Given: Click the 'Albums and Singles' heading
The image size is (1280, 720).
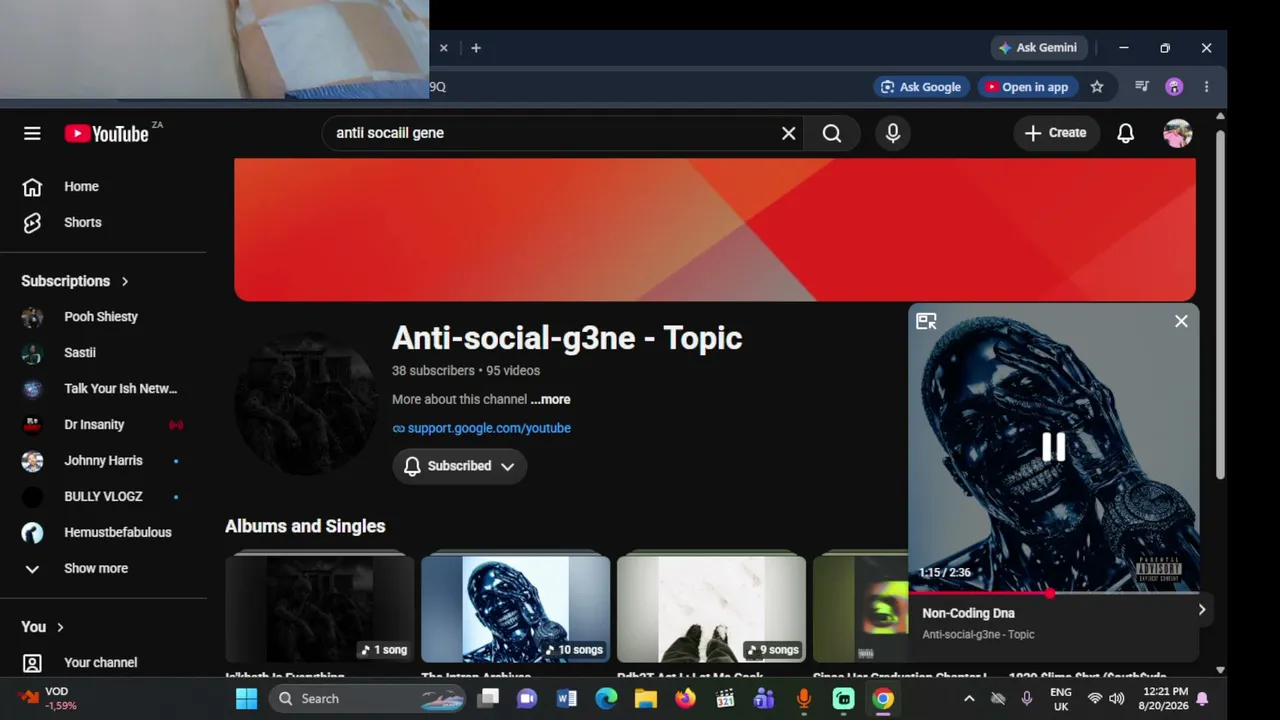Looking at the screenshot, I should point(305,526).
